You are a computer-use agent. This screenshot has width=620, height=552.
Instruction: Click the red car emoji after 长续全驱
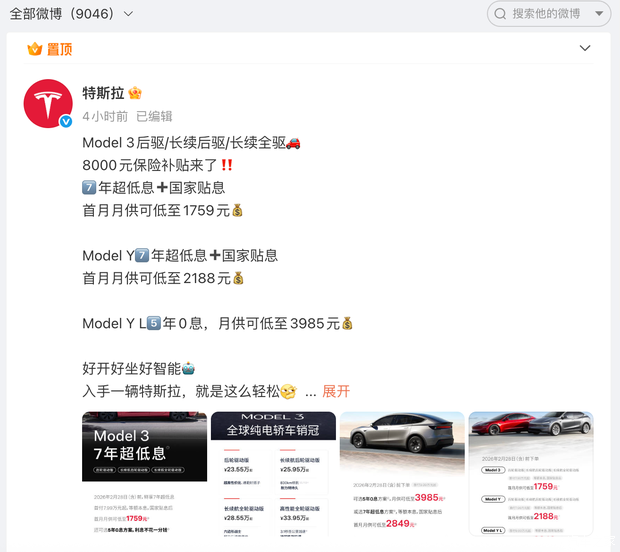[x=293, y=143]
